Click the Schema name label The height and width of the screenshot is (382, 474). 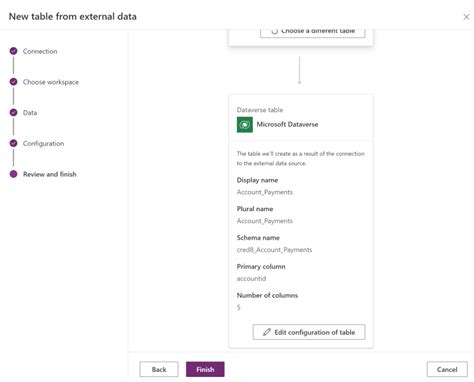point(258,238)
